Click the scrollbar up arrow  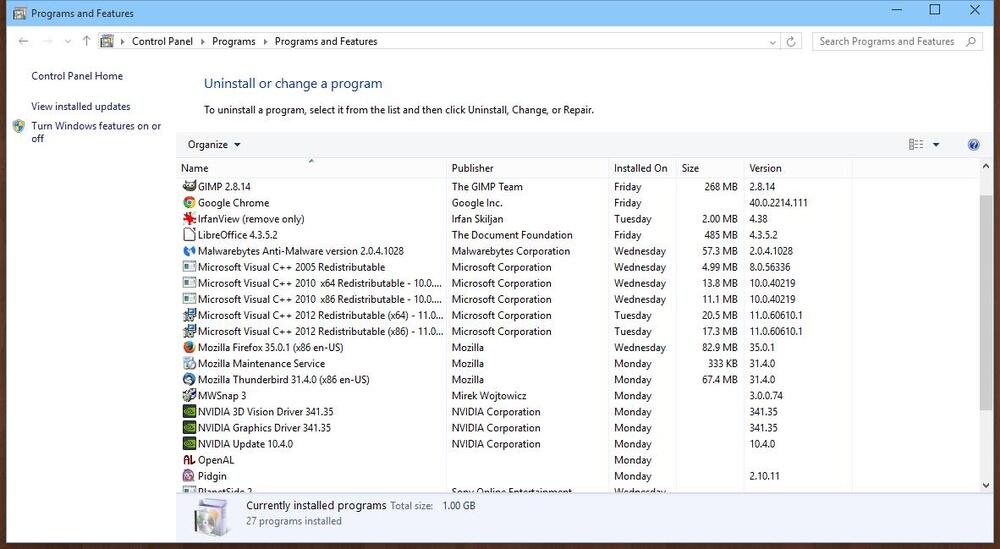(x=986, y=166)
